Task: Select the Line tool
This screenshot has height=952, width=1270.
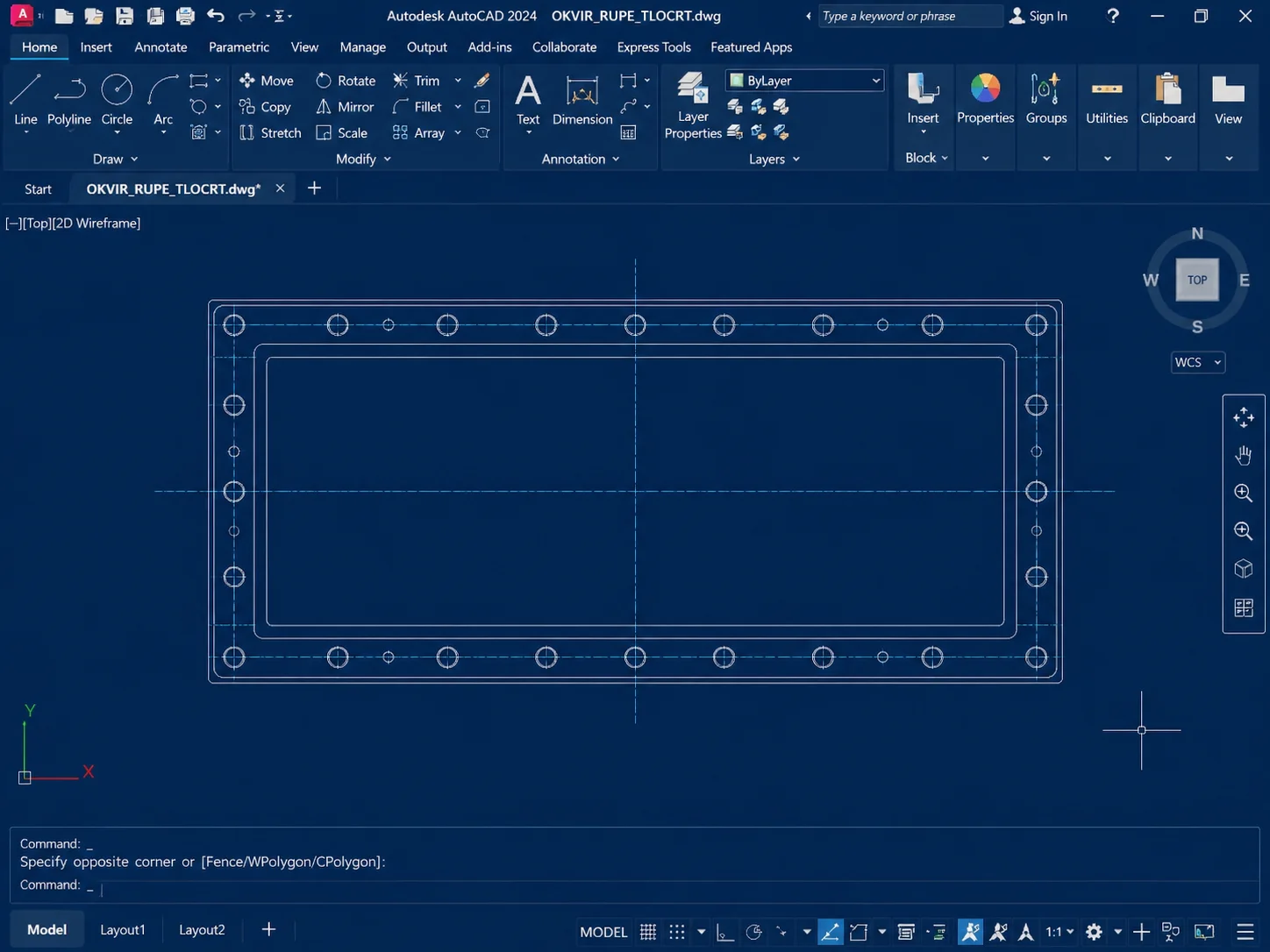Action: coord(25,99)
